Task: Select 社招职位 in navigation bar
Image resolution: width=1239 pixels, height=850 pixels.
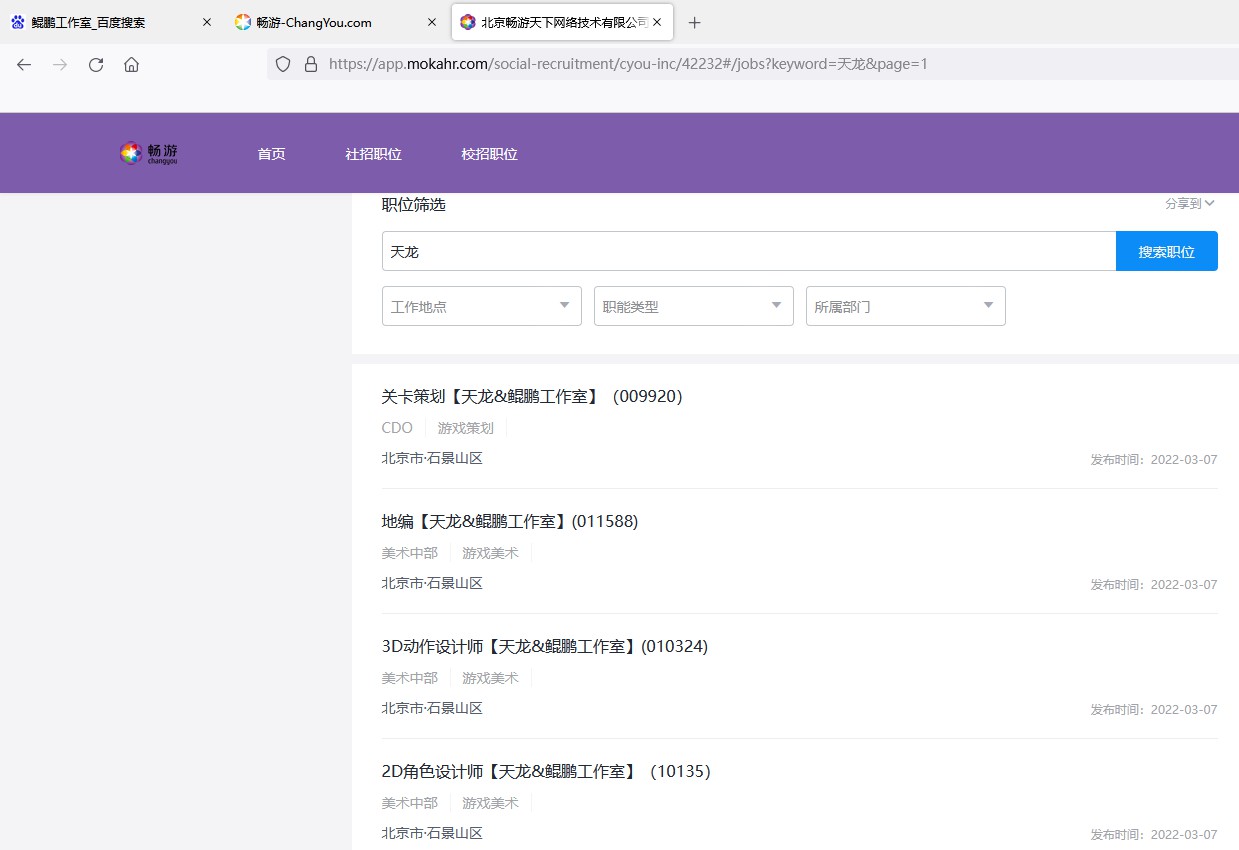Action: pos(373,154)
